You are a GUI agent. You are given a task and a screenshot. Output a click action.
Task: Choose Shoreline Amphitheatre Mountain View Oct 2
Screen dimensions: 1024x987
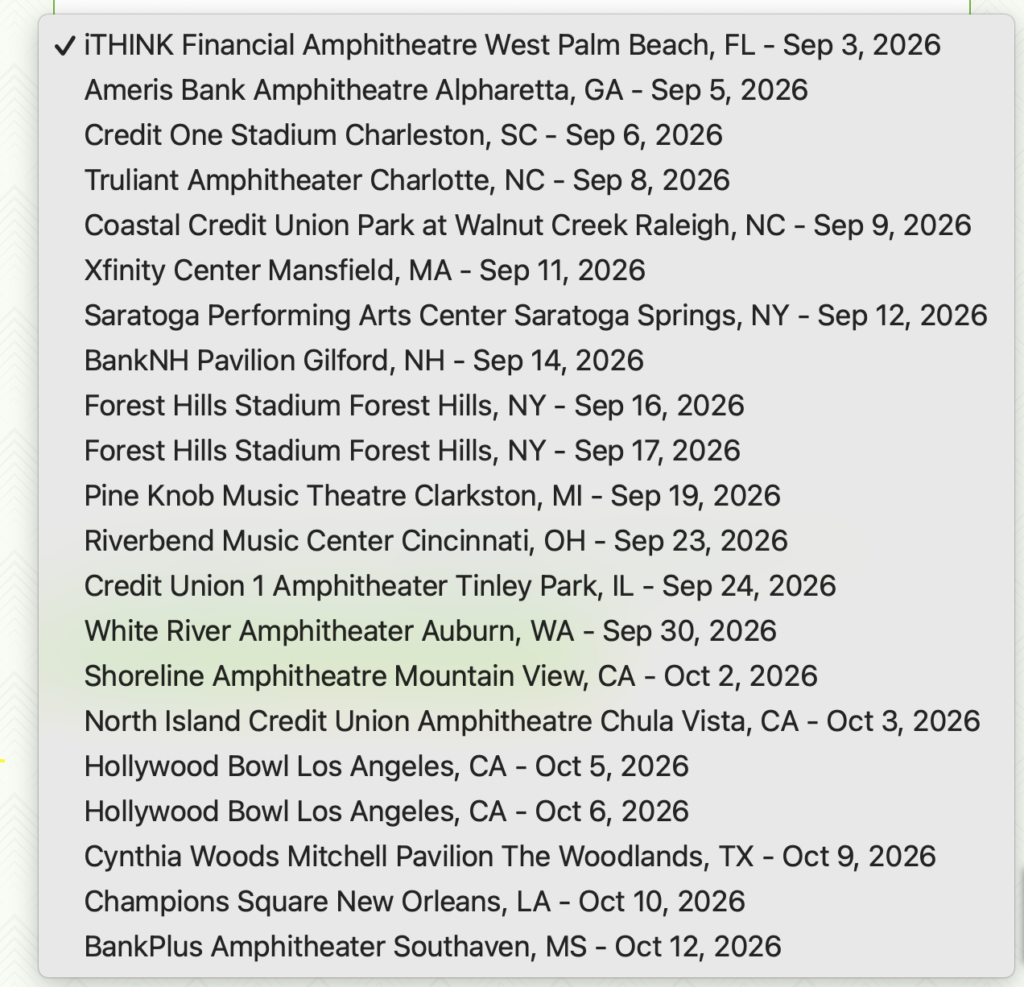click(x=526, y=676)
